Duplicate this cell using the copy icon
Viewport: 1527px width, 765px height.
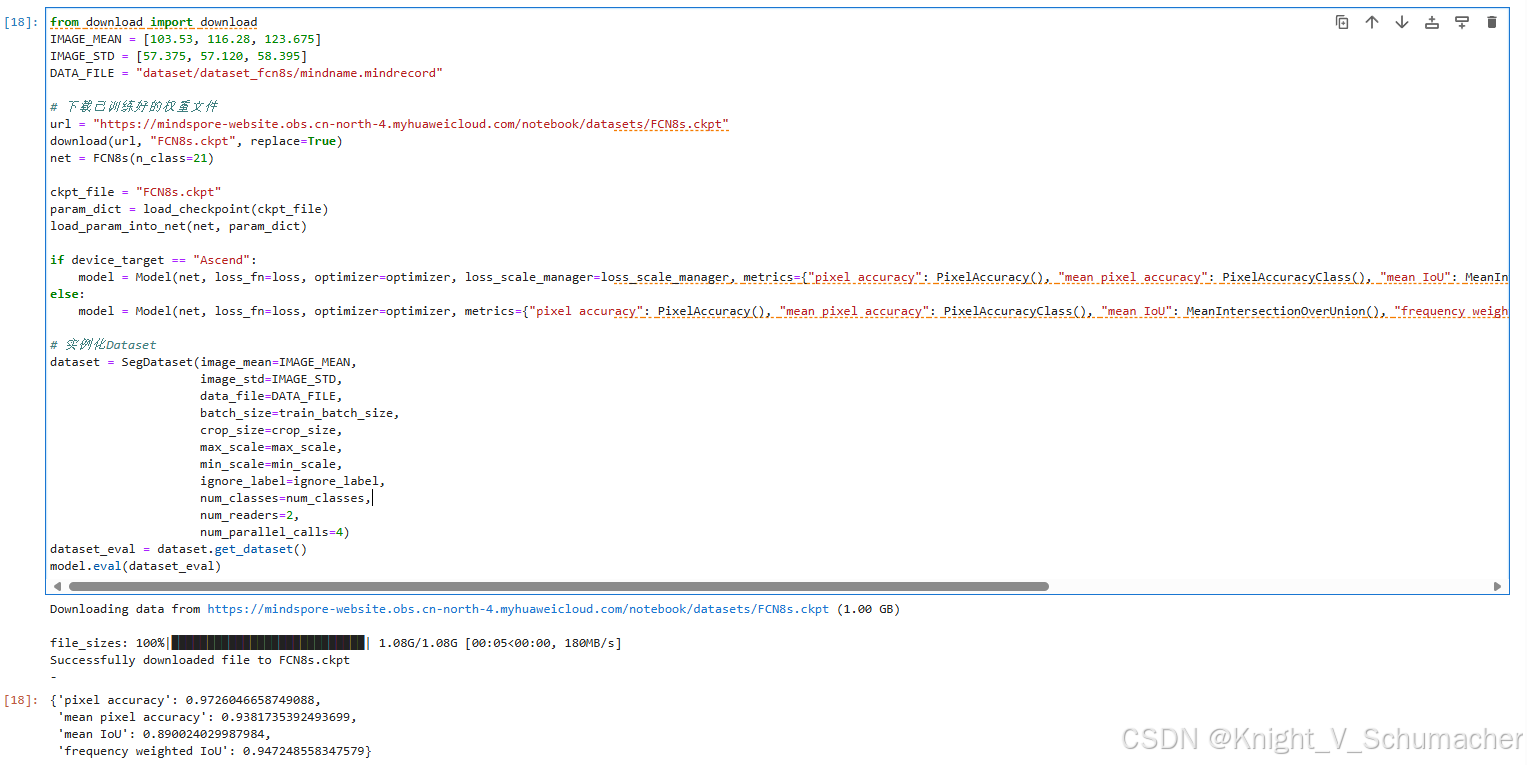pos(1342,22)
